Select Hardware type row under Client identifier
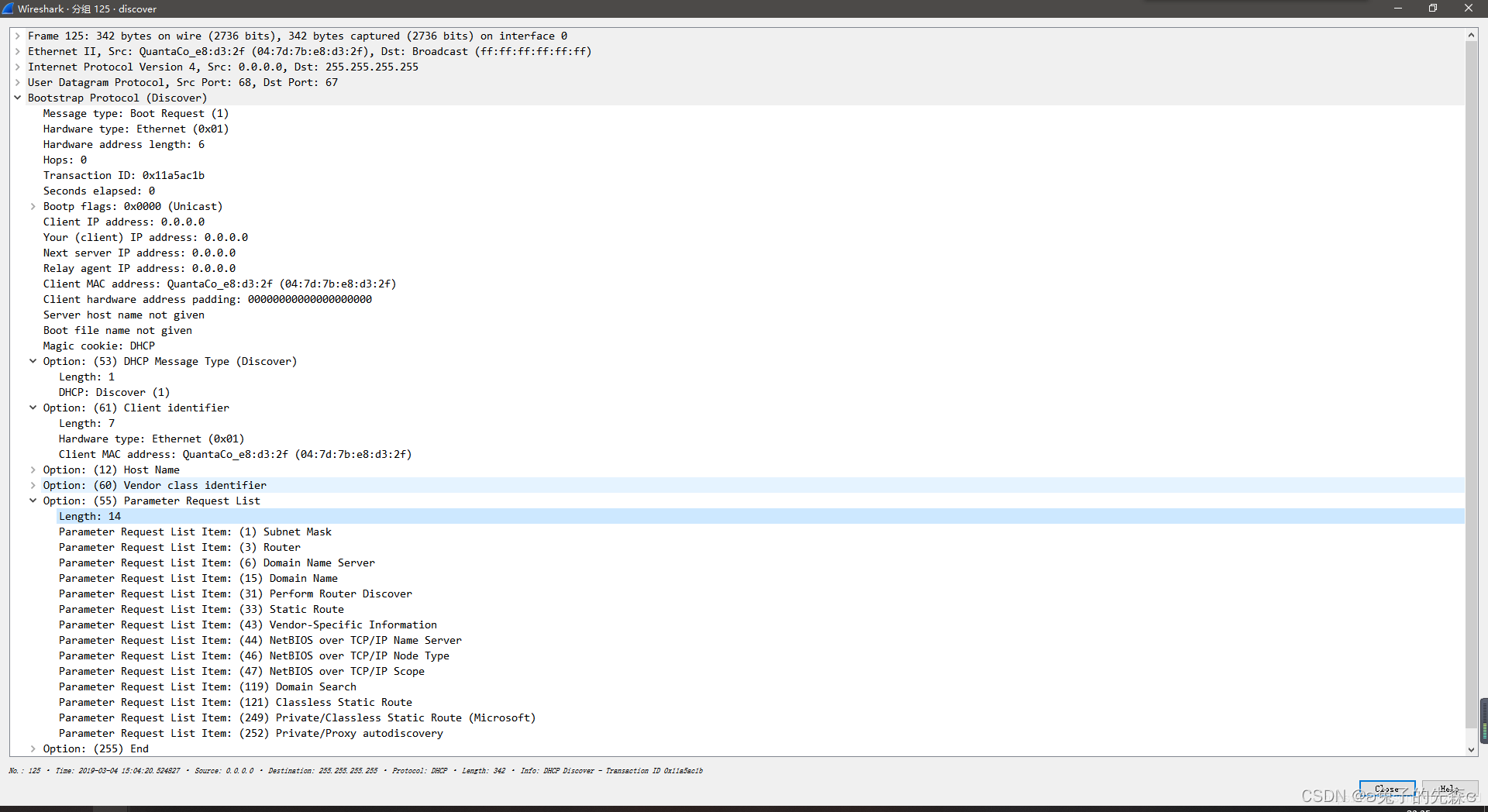This screenshot has height=812, width=1488. [151, 439]
